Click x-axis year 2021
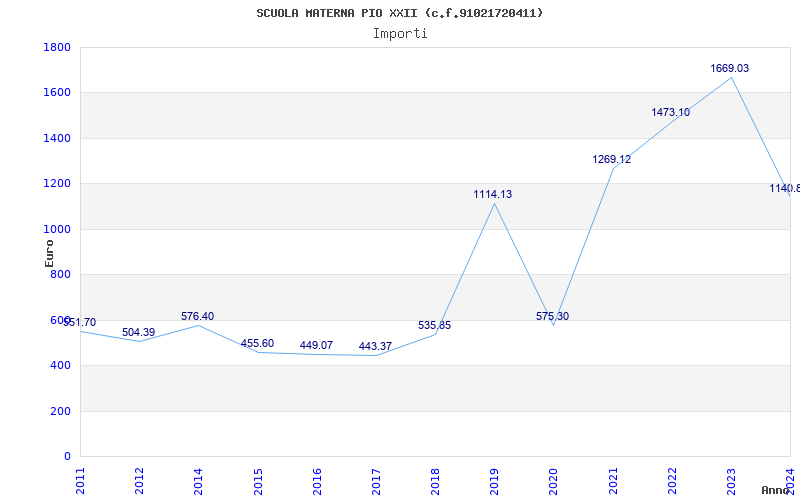The width and height of the screenshot is (800, 500). (x=613, y=481)
